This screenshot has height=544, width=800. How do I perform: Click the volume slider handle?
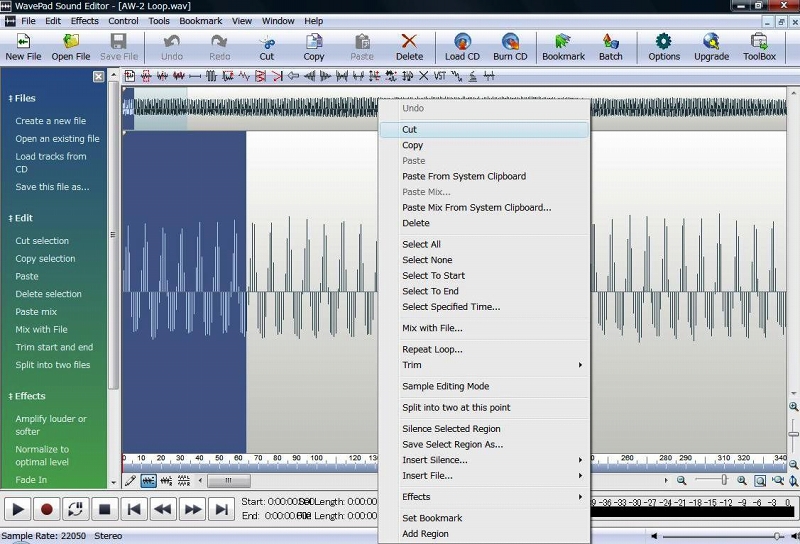tap(777, 536)
